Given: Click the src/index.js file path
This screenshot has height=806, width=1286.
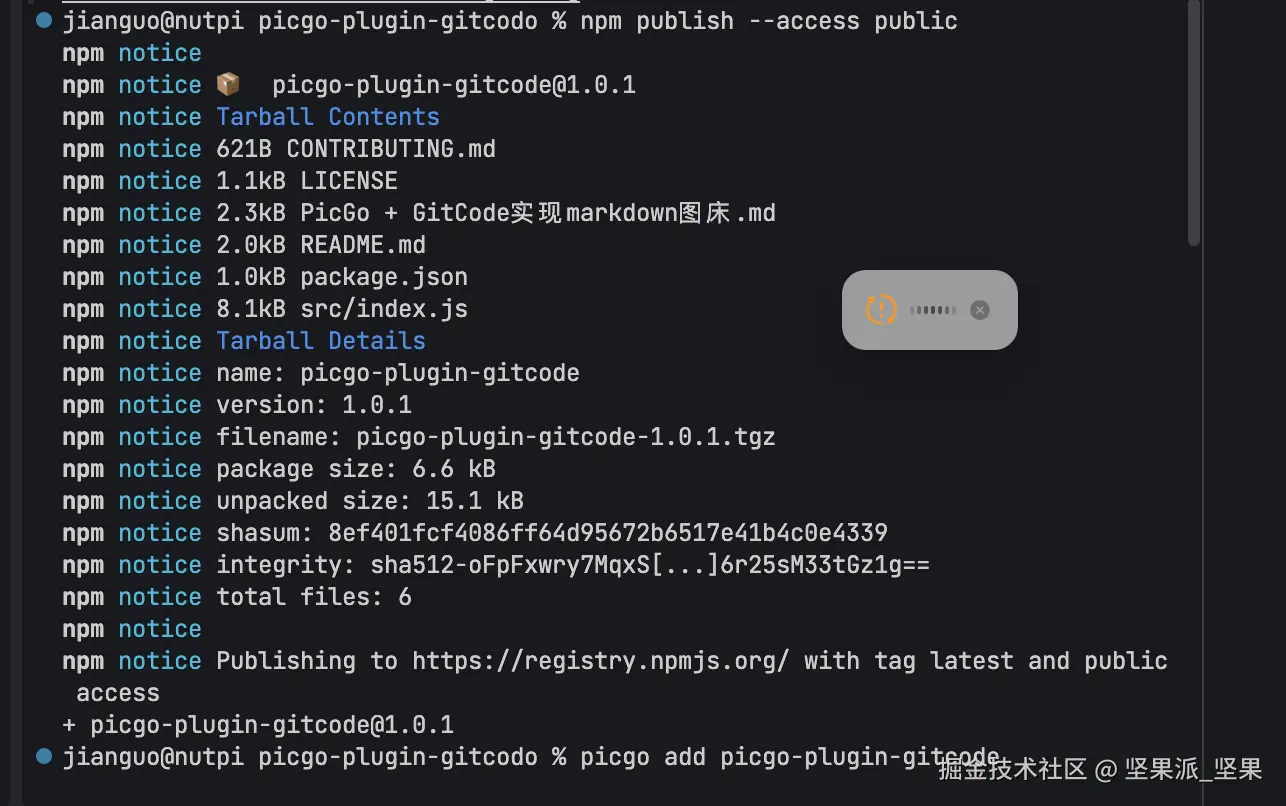Looking at the screenshot, I should 384,309.
